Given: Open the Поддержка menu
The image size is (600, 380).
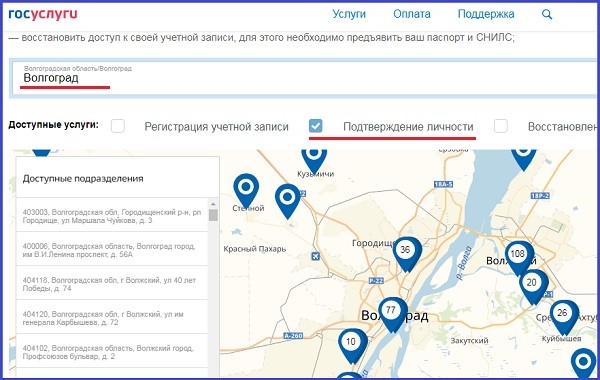Looking at the screenshot, I should pos(486,14).
